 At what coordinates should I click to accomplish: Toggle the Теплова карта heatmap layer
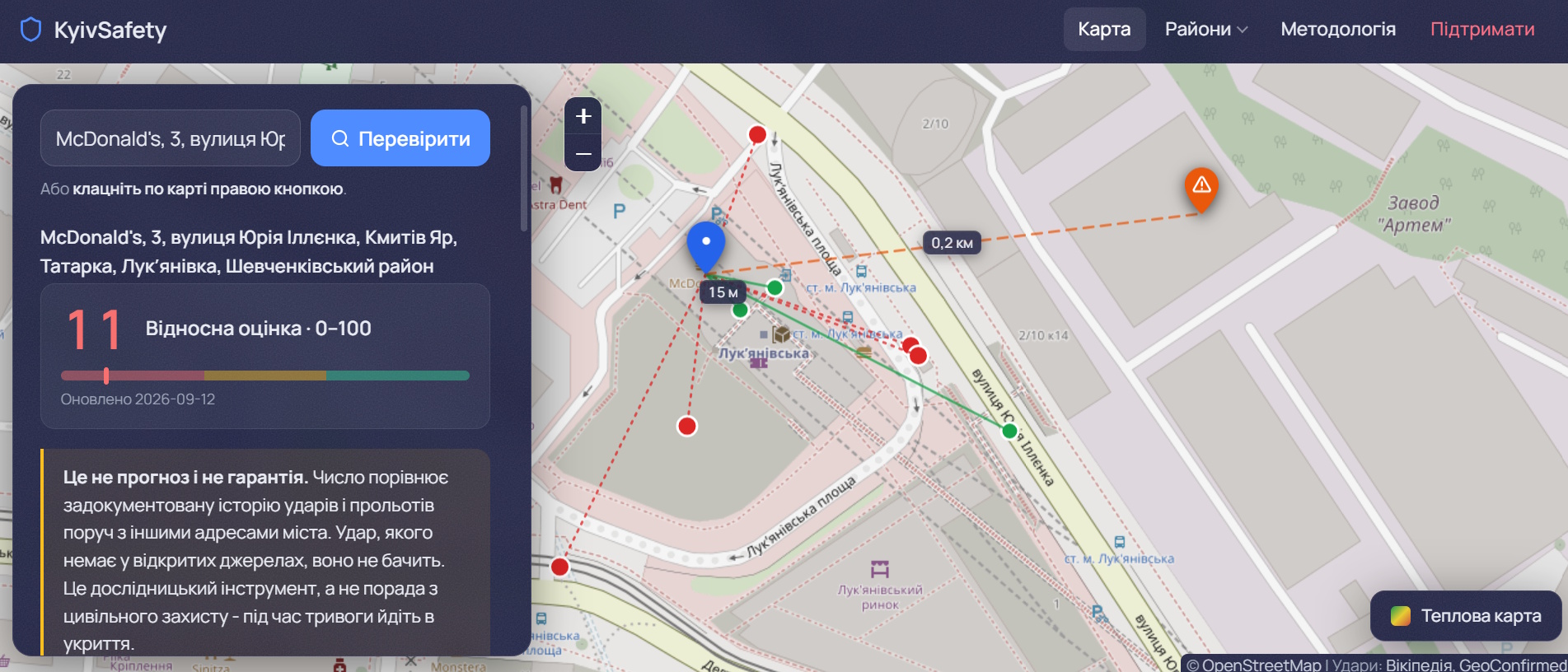point(1466,616)
